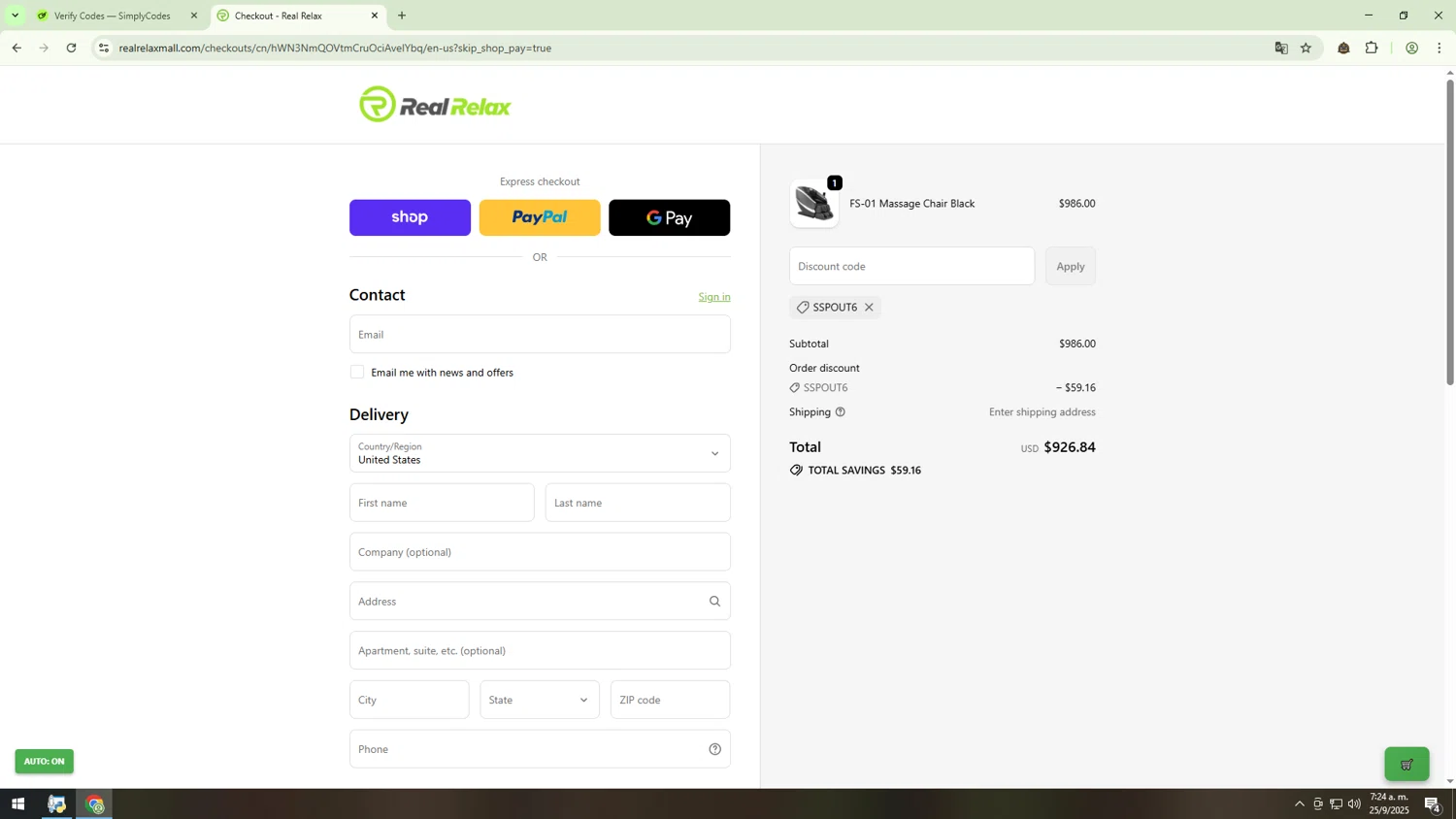Click the order discount value $59.16
This screenshot has width=1456, height=819.
[x=1075, y=388]
